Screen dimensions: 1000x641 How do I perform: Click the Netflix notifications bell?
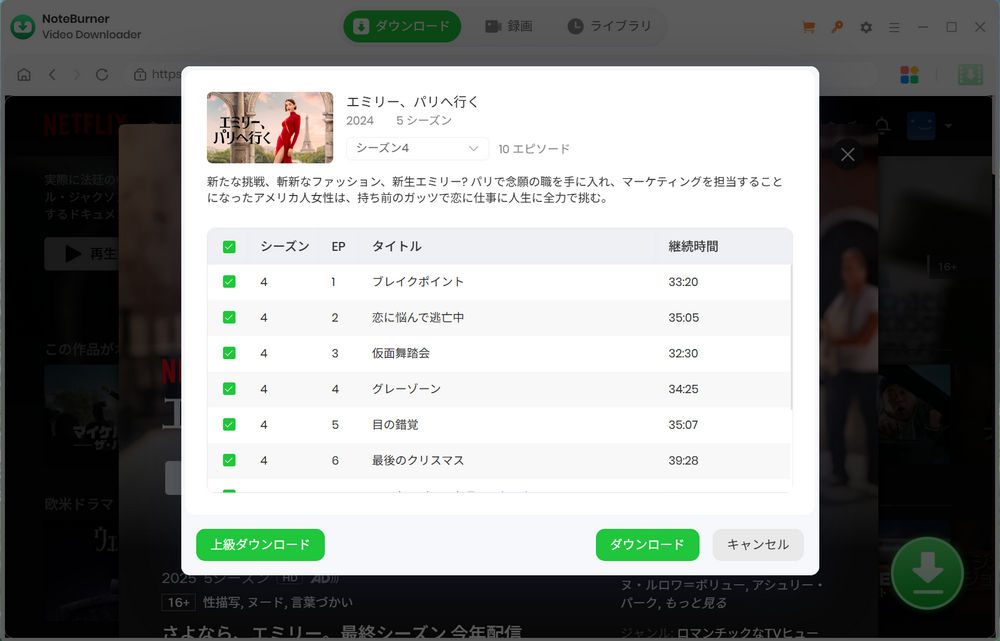883,125
